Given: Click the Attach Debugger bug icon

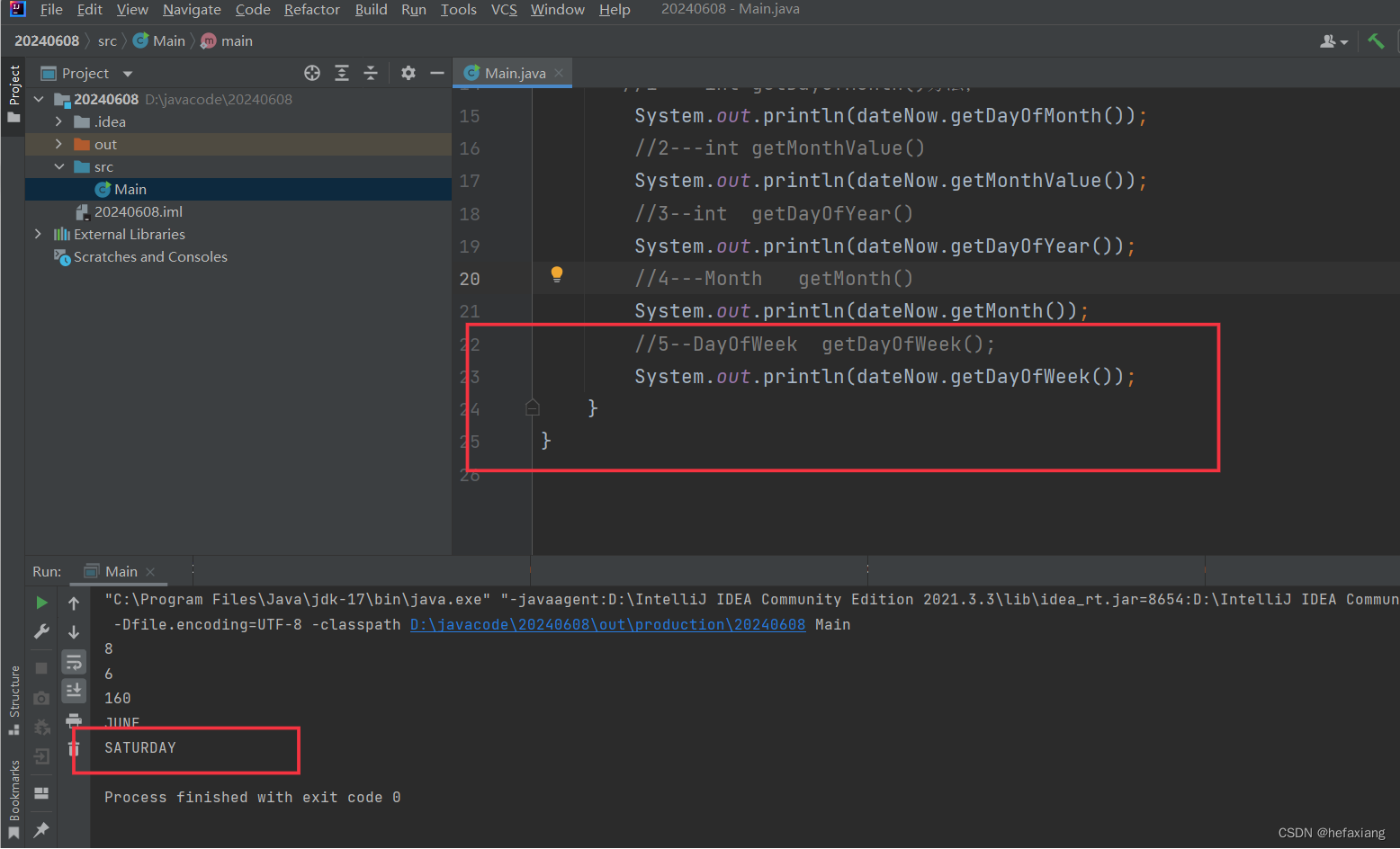Looking at the screenshot, I should (41, 728).
